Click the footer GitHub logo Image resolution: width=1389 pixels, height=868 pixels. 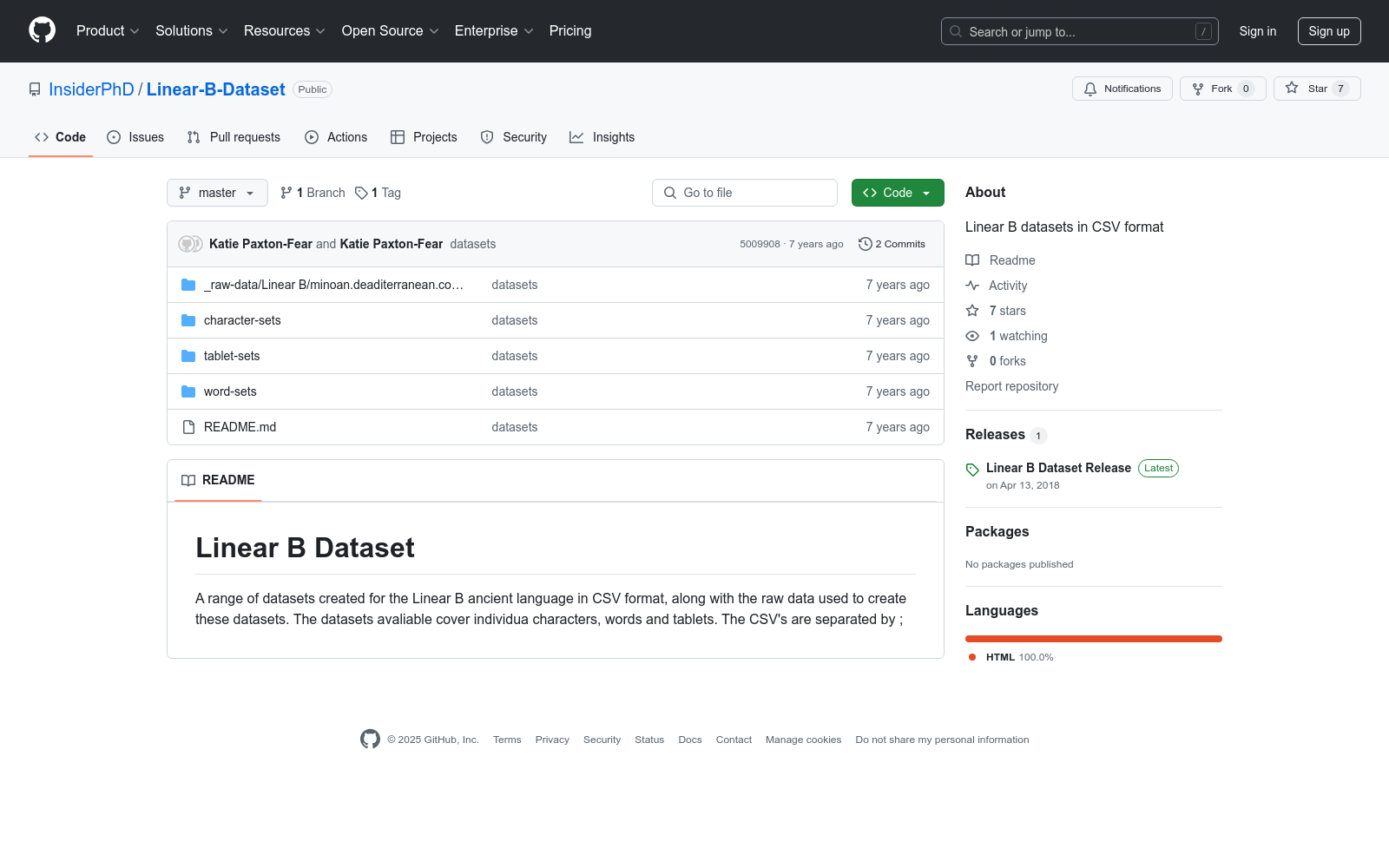pyautogui.click(x=370, y=739)
